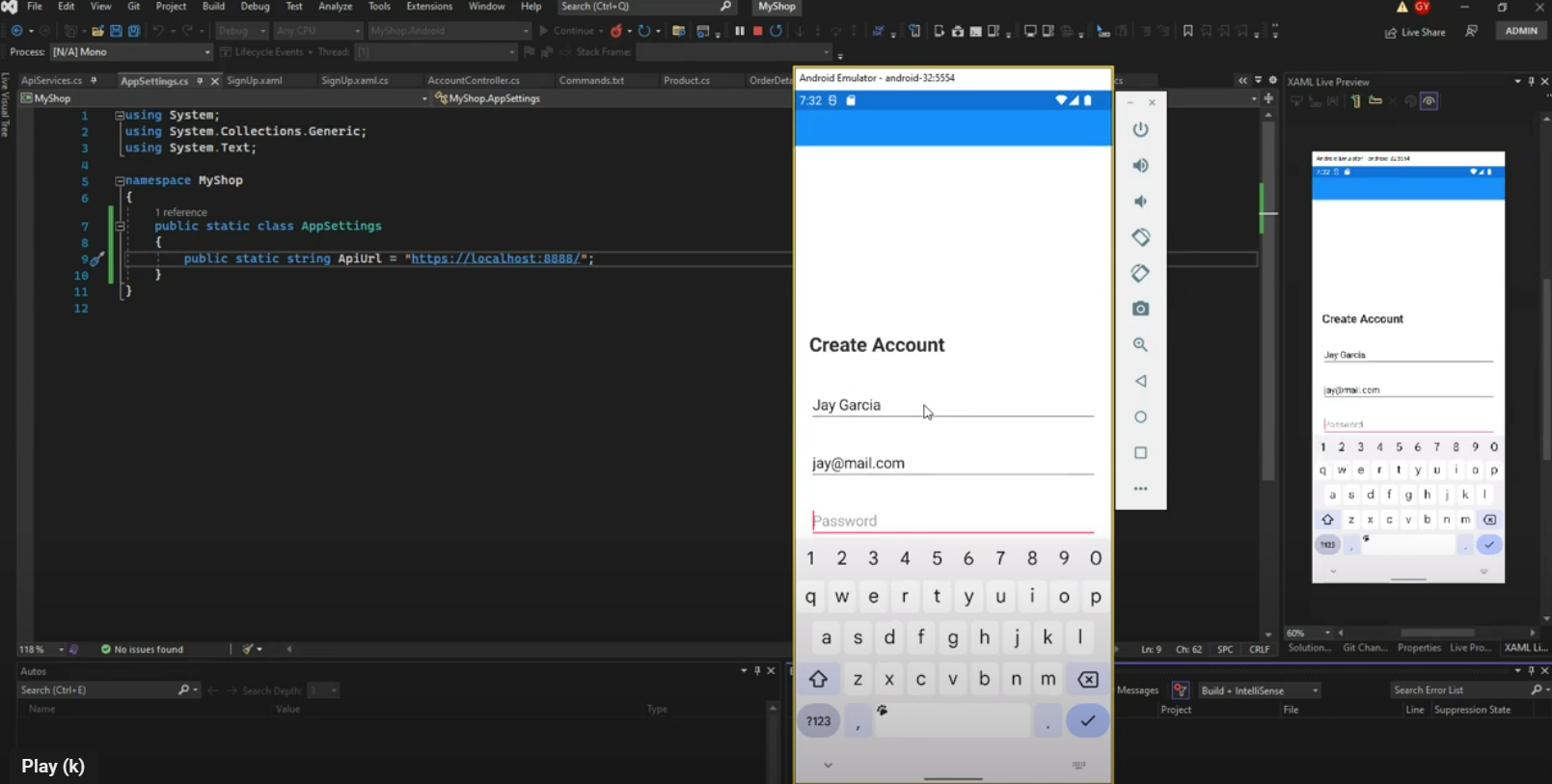1552x784 pixels.
Task: Toggle auto-hide pin on Autos panel
Action: click(757, 670)
